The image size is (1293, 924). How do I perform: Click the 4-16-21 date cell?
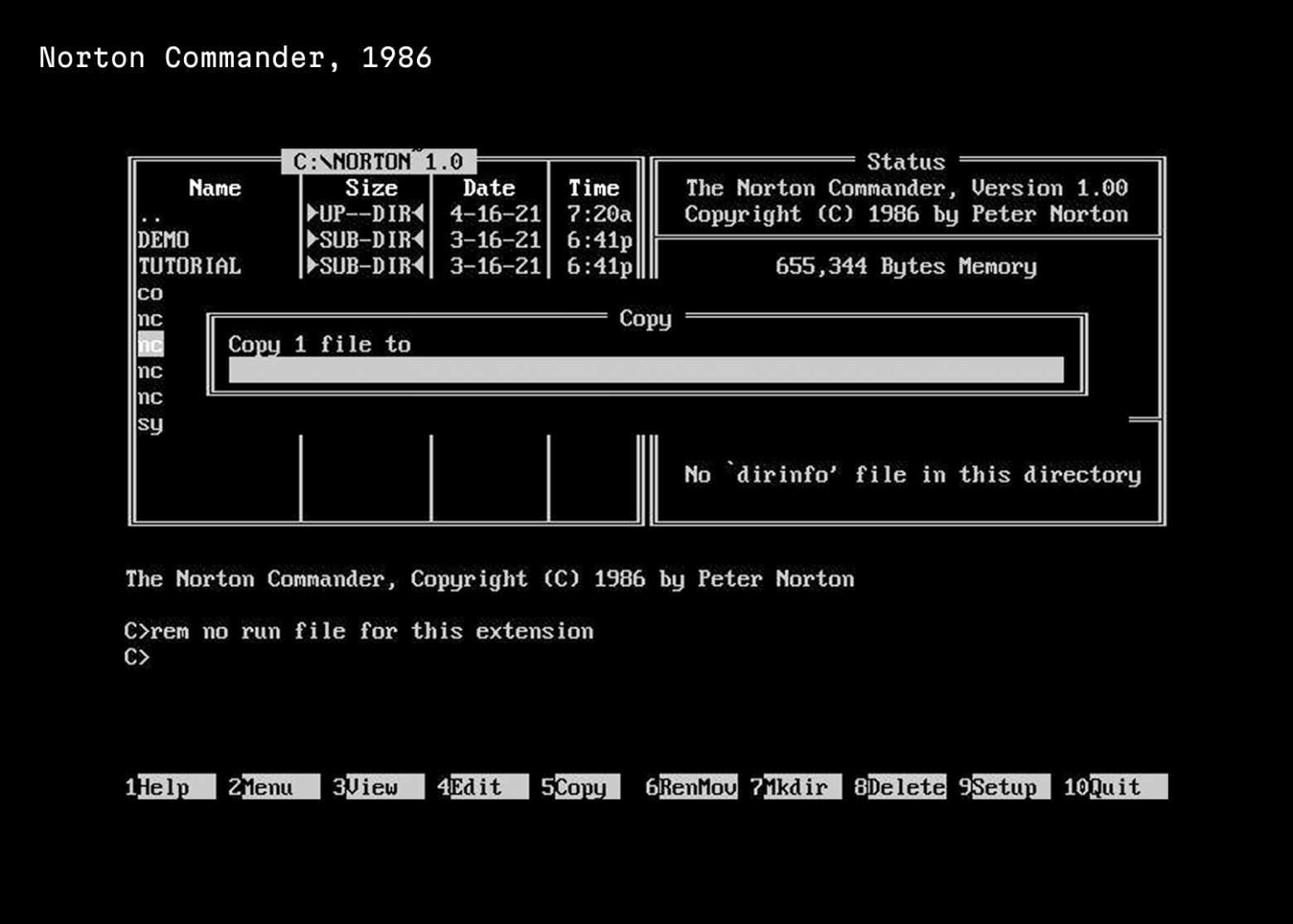[495, 214]
